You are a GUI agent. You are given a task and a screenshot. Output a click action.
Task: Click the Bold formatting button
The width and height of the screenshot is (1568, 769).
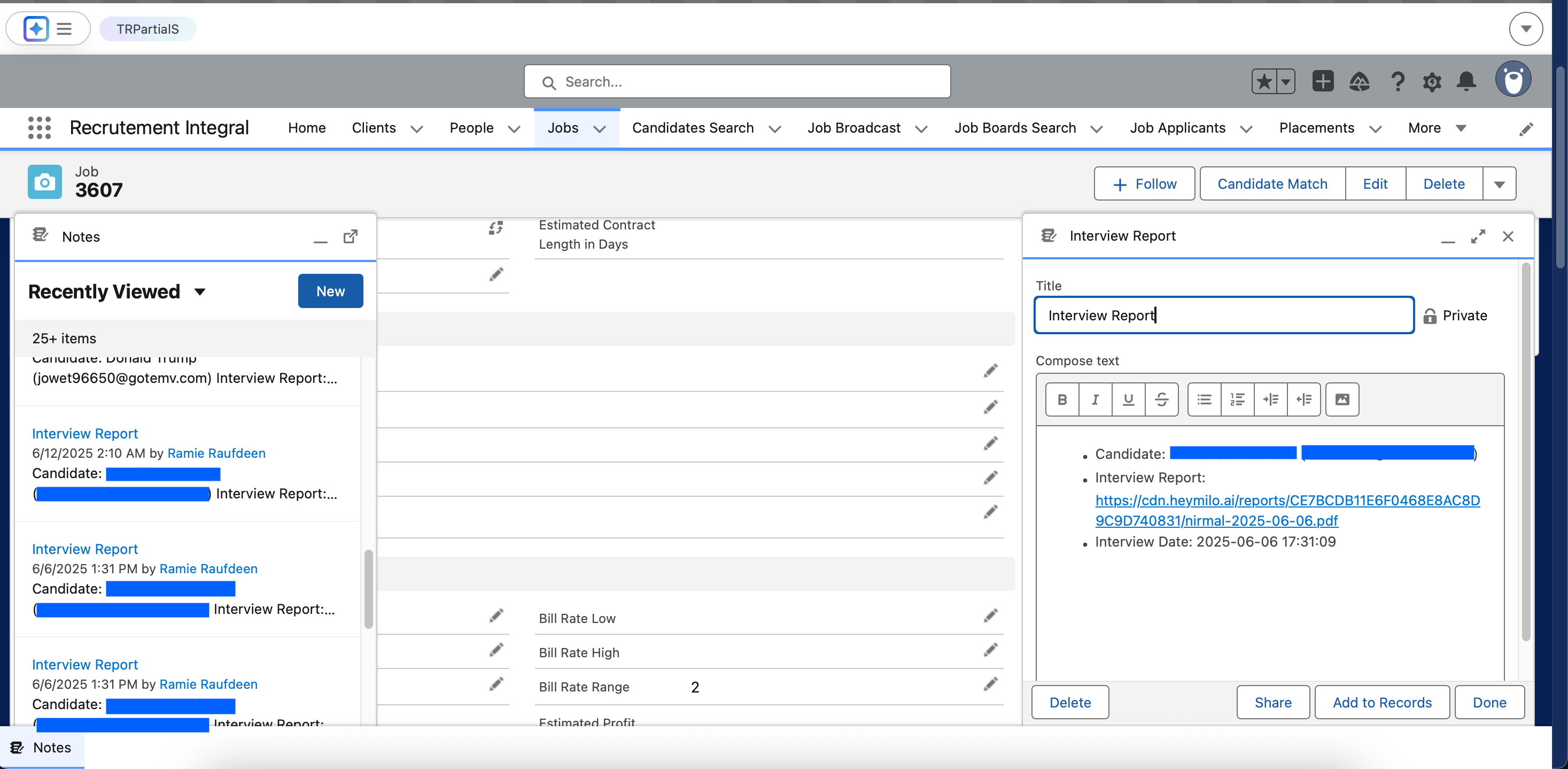pos(1062,399)
